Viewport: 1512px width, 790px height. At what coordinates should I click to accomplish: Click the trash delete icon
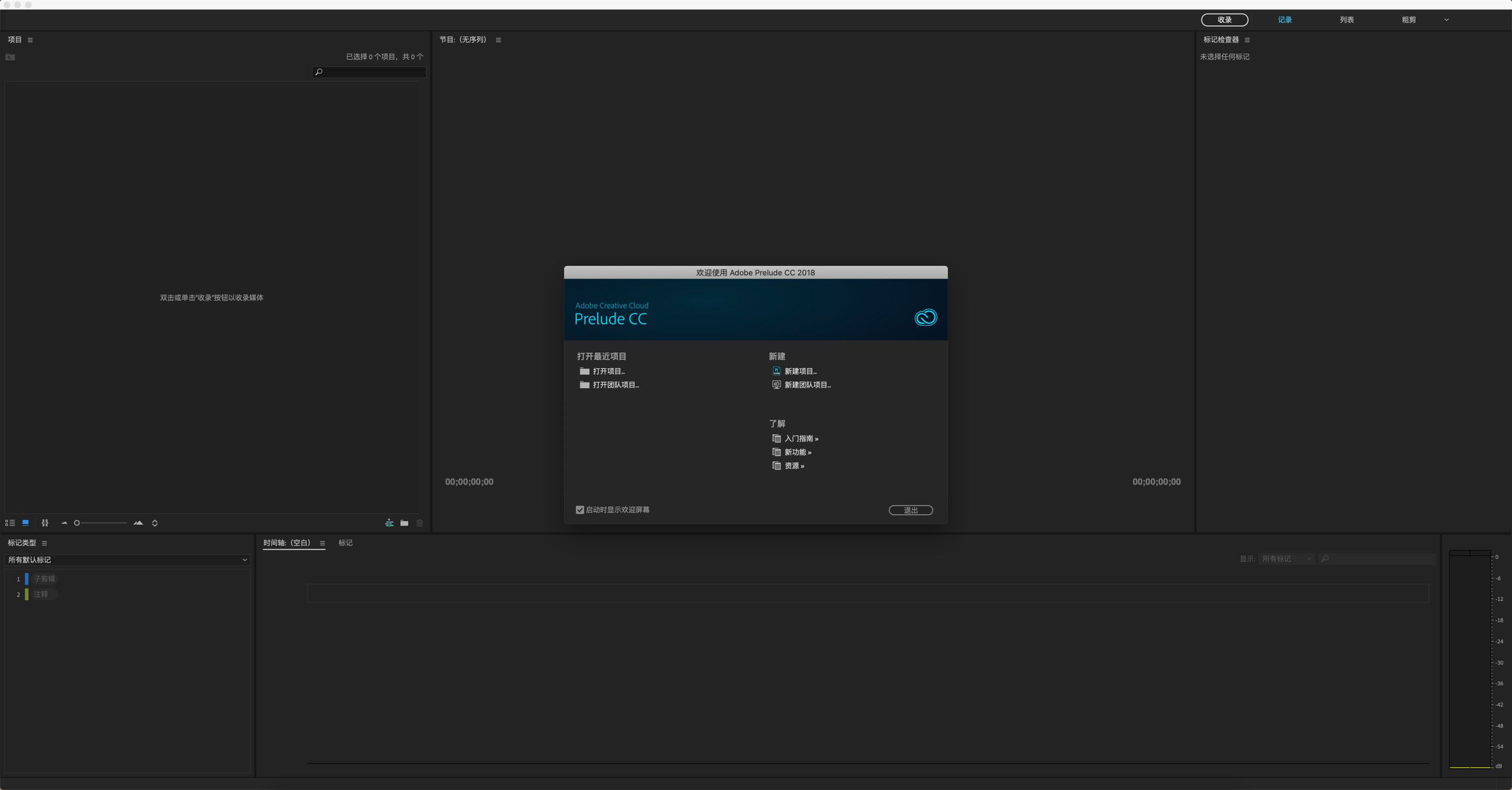(x=420, y=523)
